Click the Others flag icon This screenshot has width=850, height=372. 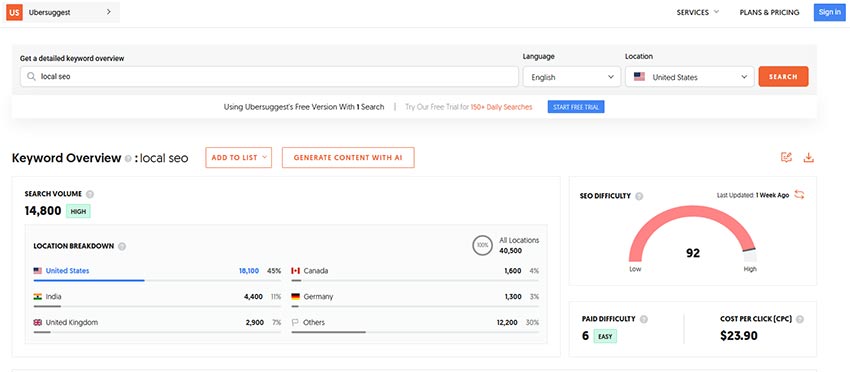click(x=295, y=322)
